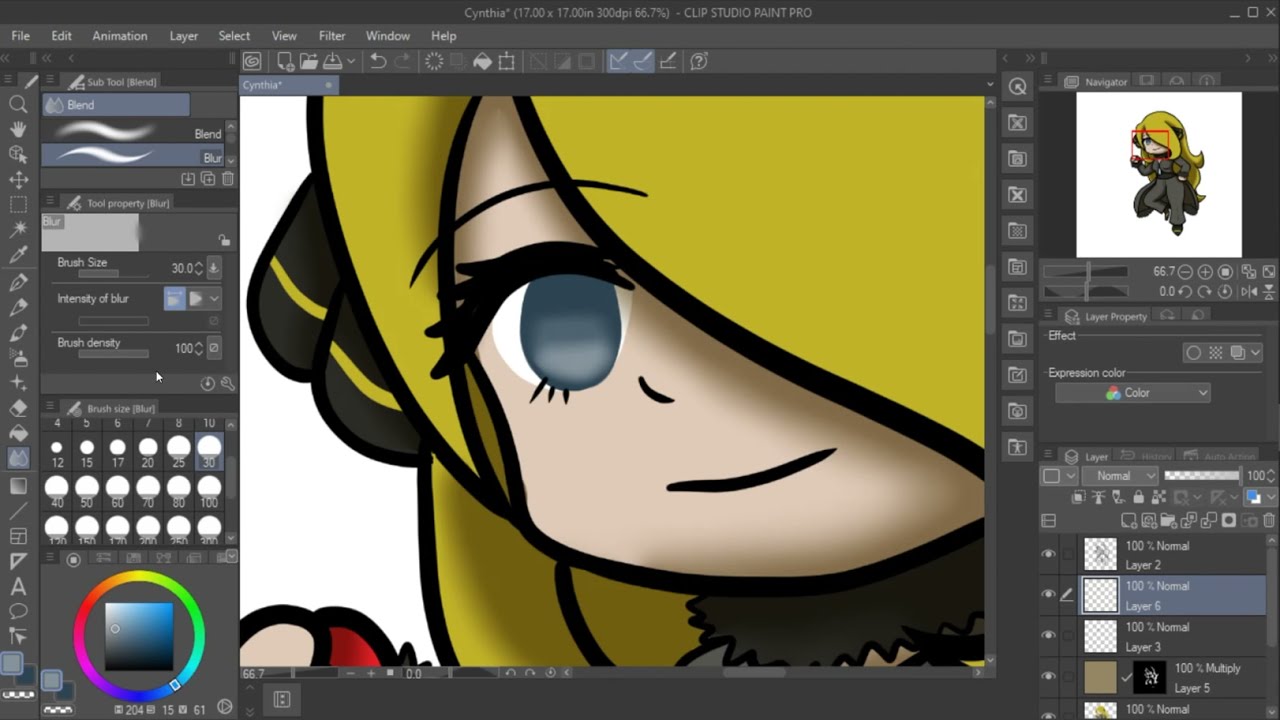Click Zoom in button in Navigator
The height and width of the screenshot is (720, 1280).
[1206, 272]
